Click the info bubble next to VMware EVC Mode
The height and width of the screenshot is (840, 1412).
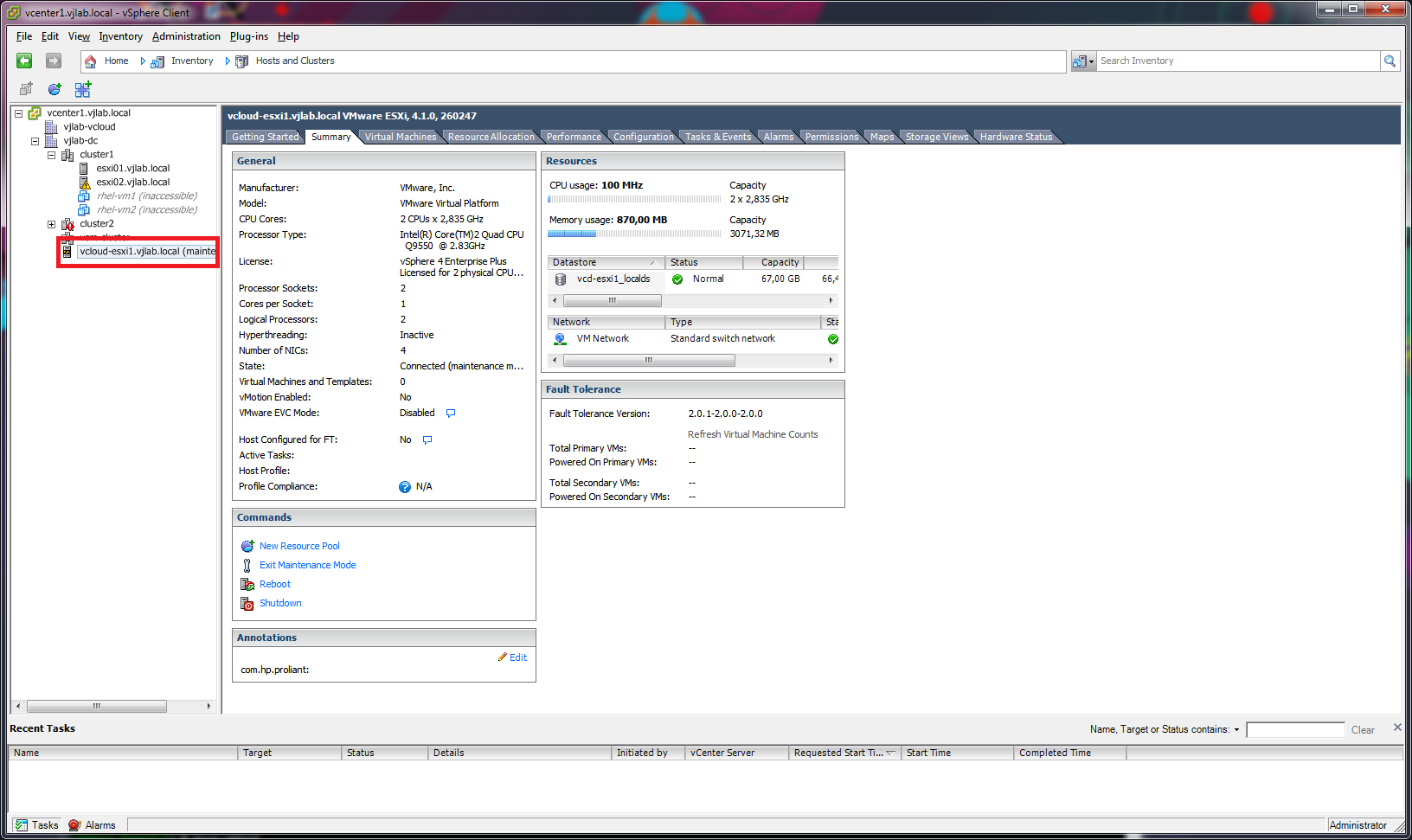click(450, 414)
